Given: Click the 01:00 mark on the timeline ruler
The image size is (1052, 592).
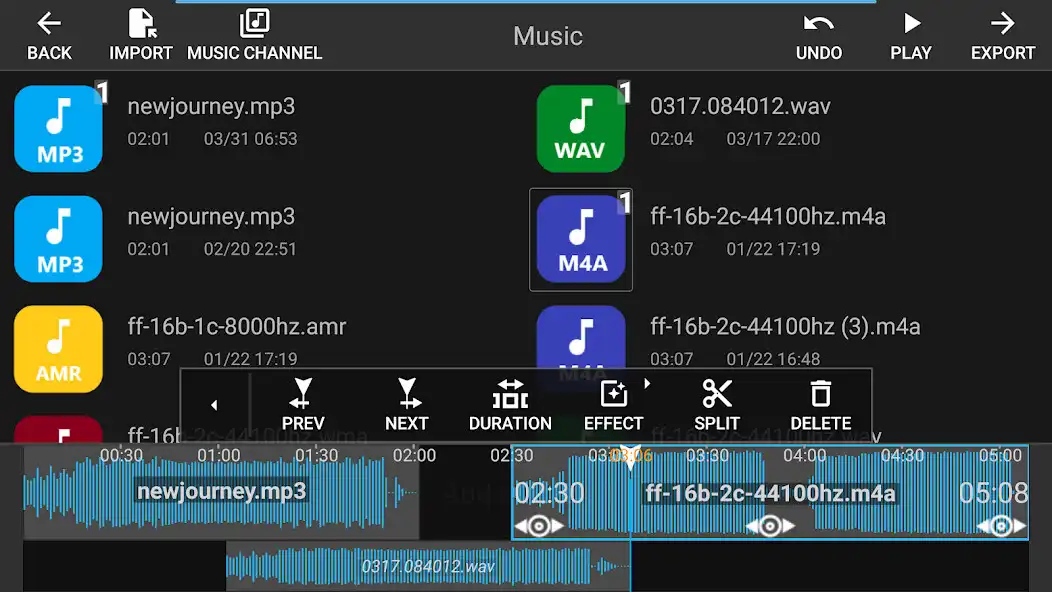Looking at the screenshot, I should [219, 456].
